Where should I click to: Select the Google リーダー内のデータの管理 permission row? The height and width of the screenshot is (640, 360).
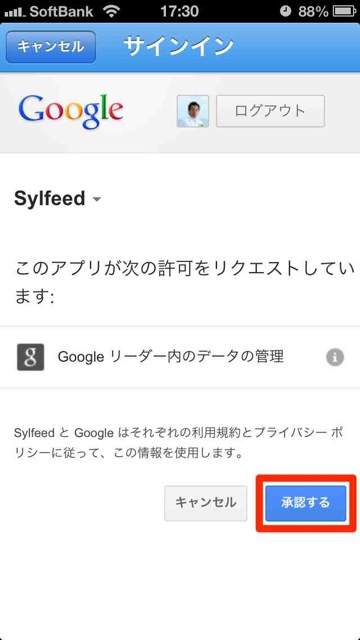click(180, 357)
